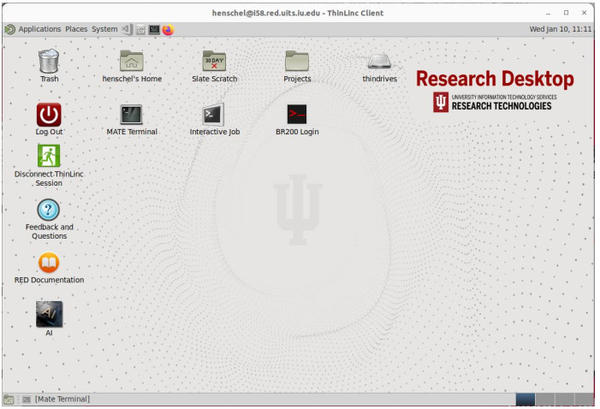
Task: Open RED Documentation book icon
Action: 49,263
